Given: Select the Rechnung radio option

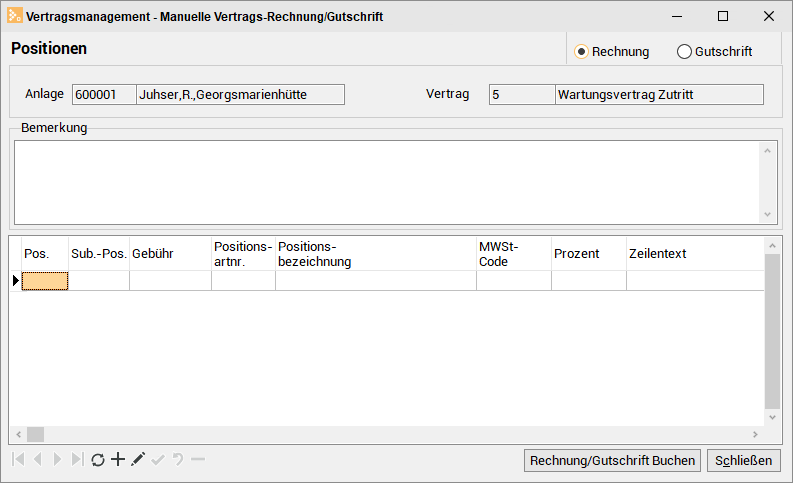Looking at the screenshot, I should [x=611, y=52].
